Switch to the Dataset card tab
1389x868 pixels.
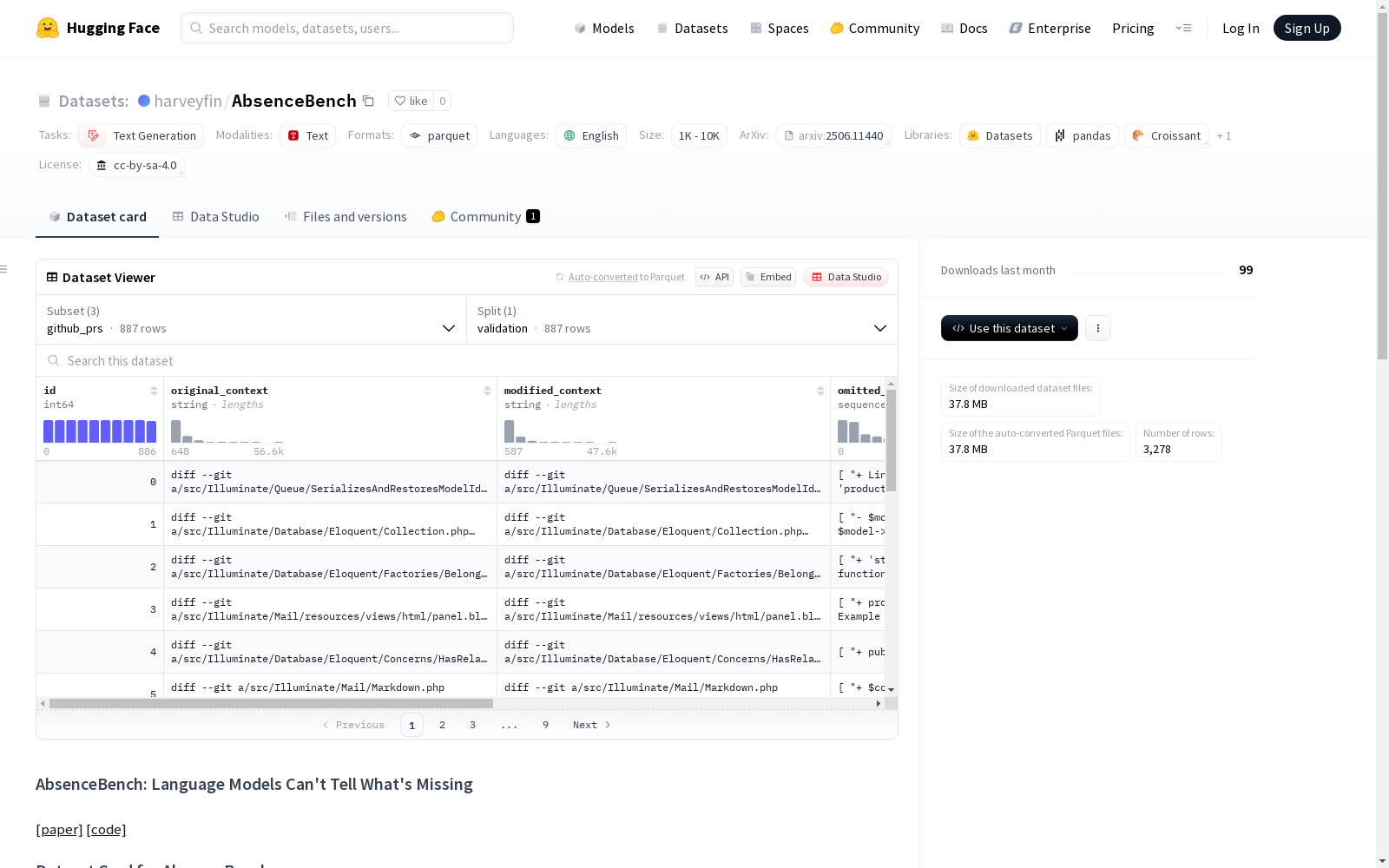97,217
